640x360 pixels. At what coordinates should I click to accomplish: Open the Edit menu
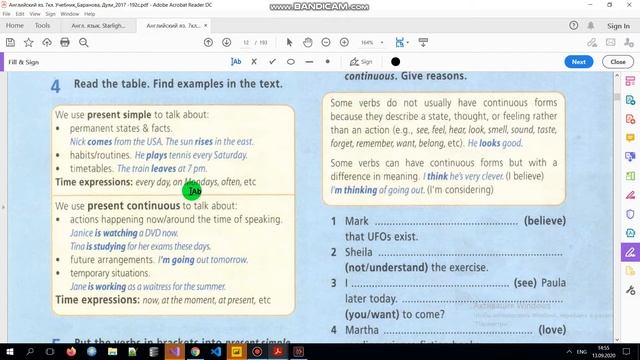pyautogui.click(x=20, y=14)
